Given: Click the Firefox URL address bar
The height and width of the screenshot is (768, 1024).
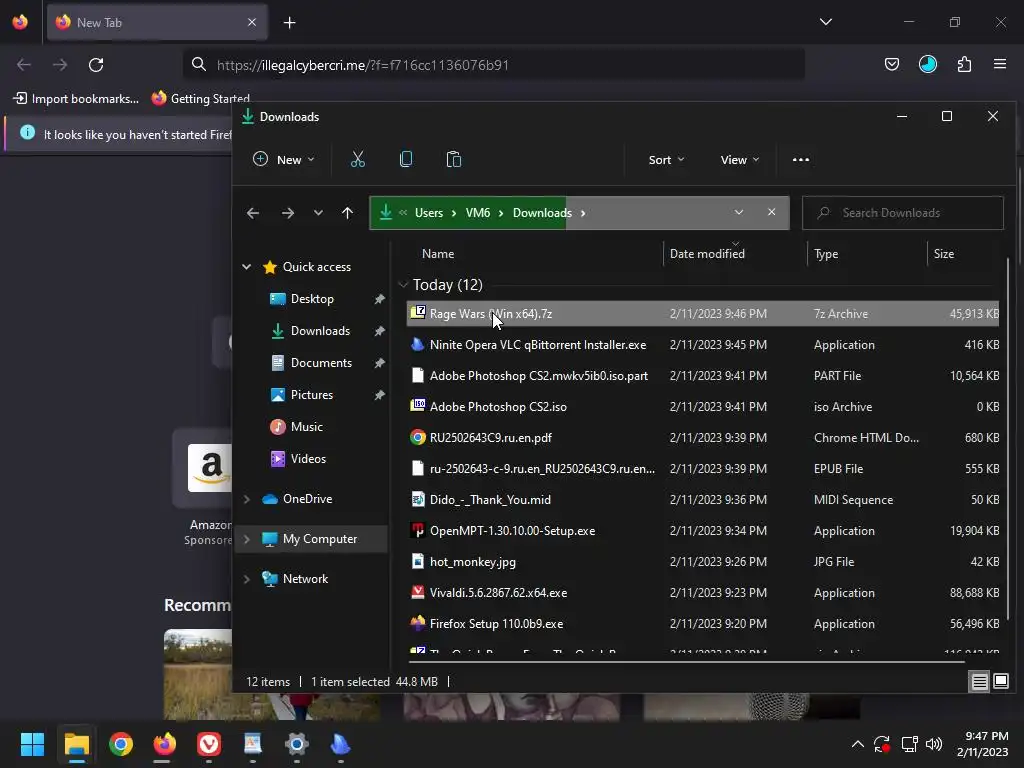Looking at the screenshot, I should point(494,65).
